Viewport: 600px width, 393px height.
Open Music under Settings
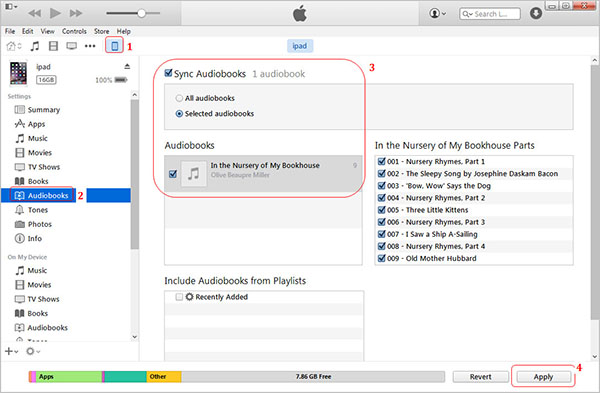[31, 139]
